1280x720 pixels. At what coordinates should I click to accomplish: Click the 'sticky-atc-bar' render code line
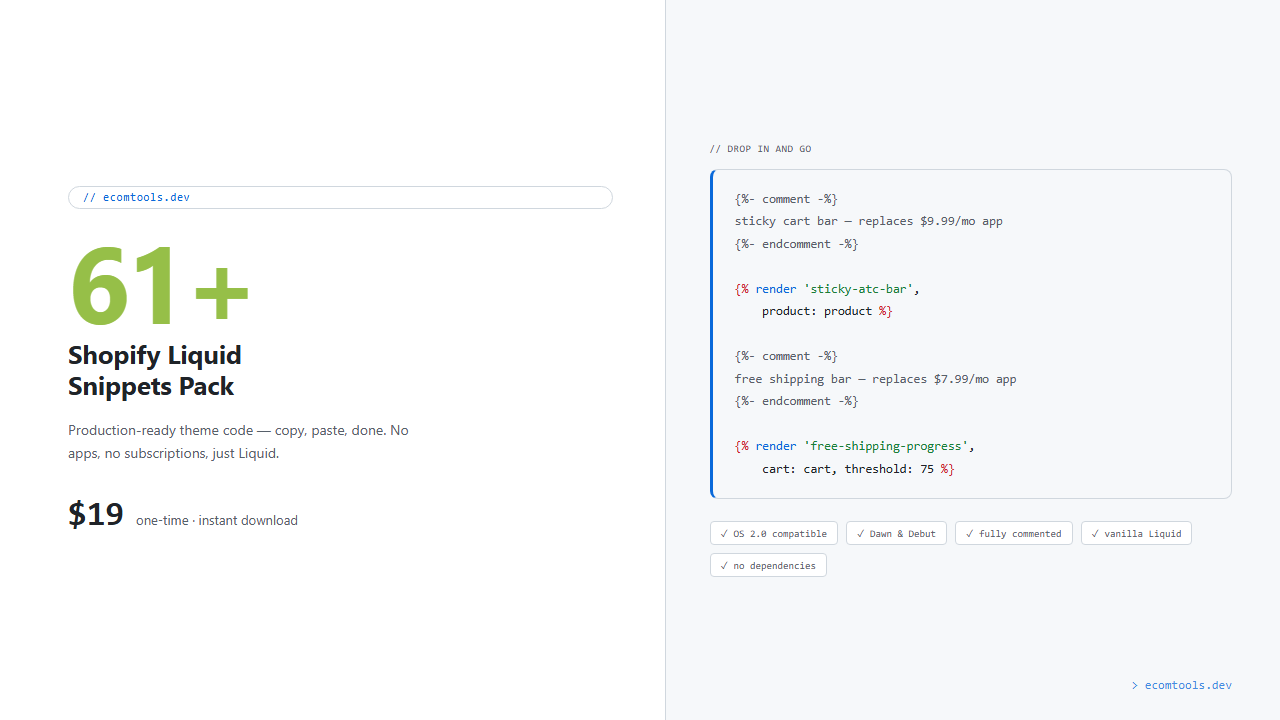(x=827, y=289)
